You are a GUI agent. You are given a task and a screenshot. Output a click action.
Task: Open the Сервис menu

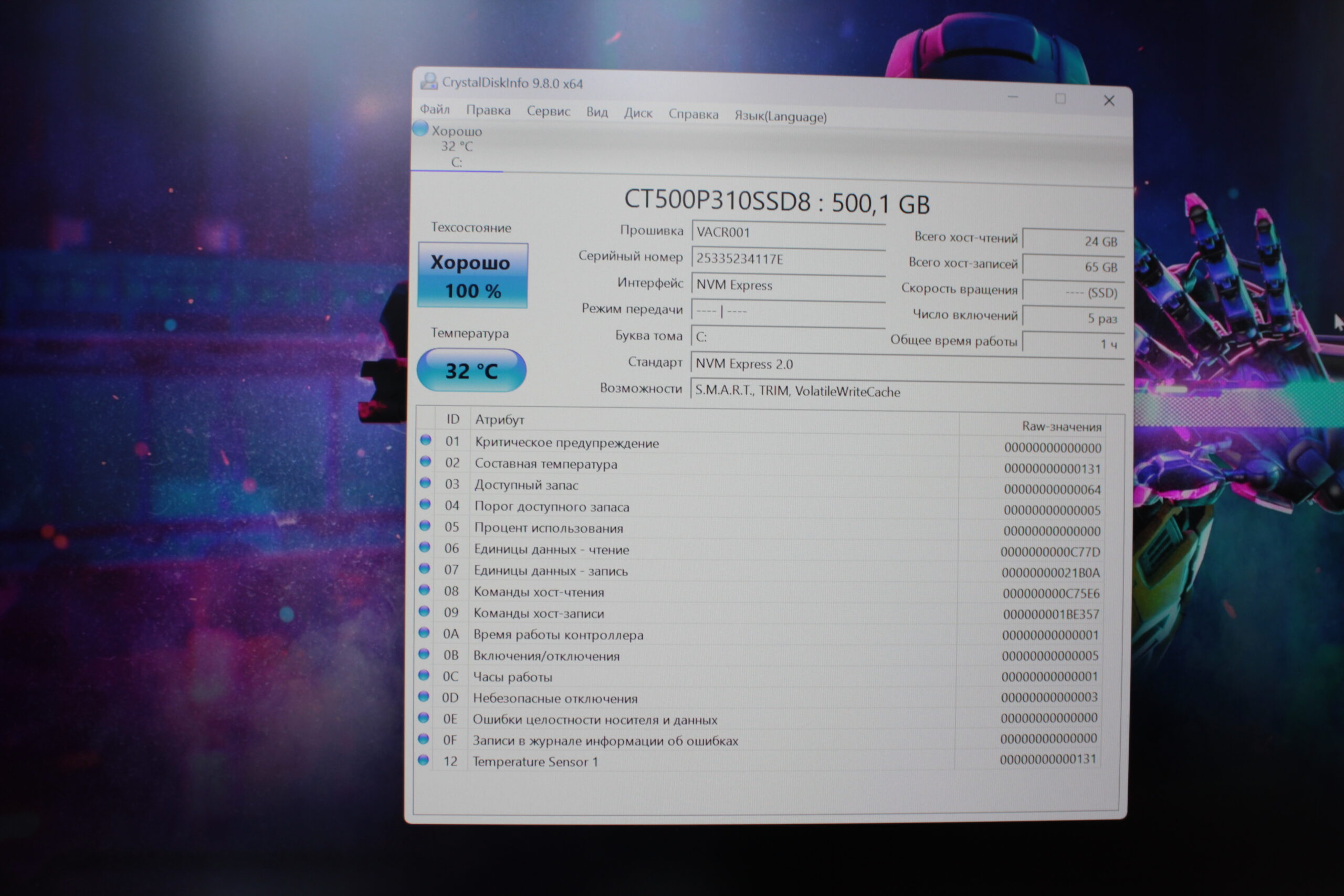(548, 111)
